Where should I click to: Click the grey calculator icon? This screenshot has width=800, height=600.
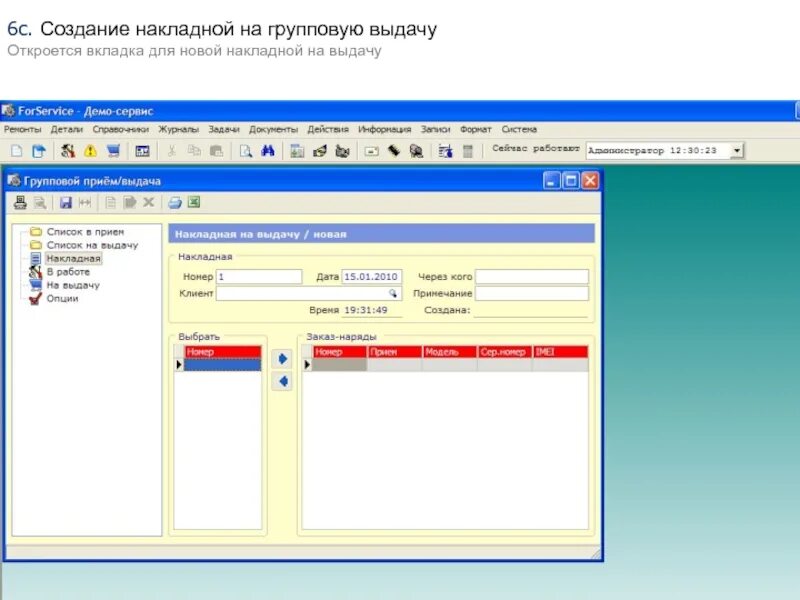tap(468, 151)
